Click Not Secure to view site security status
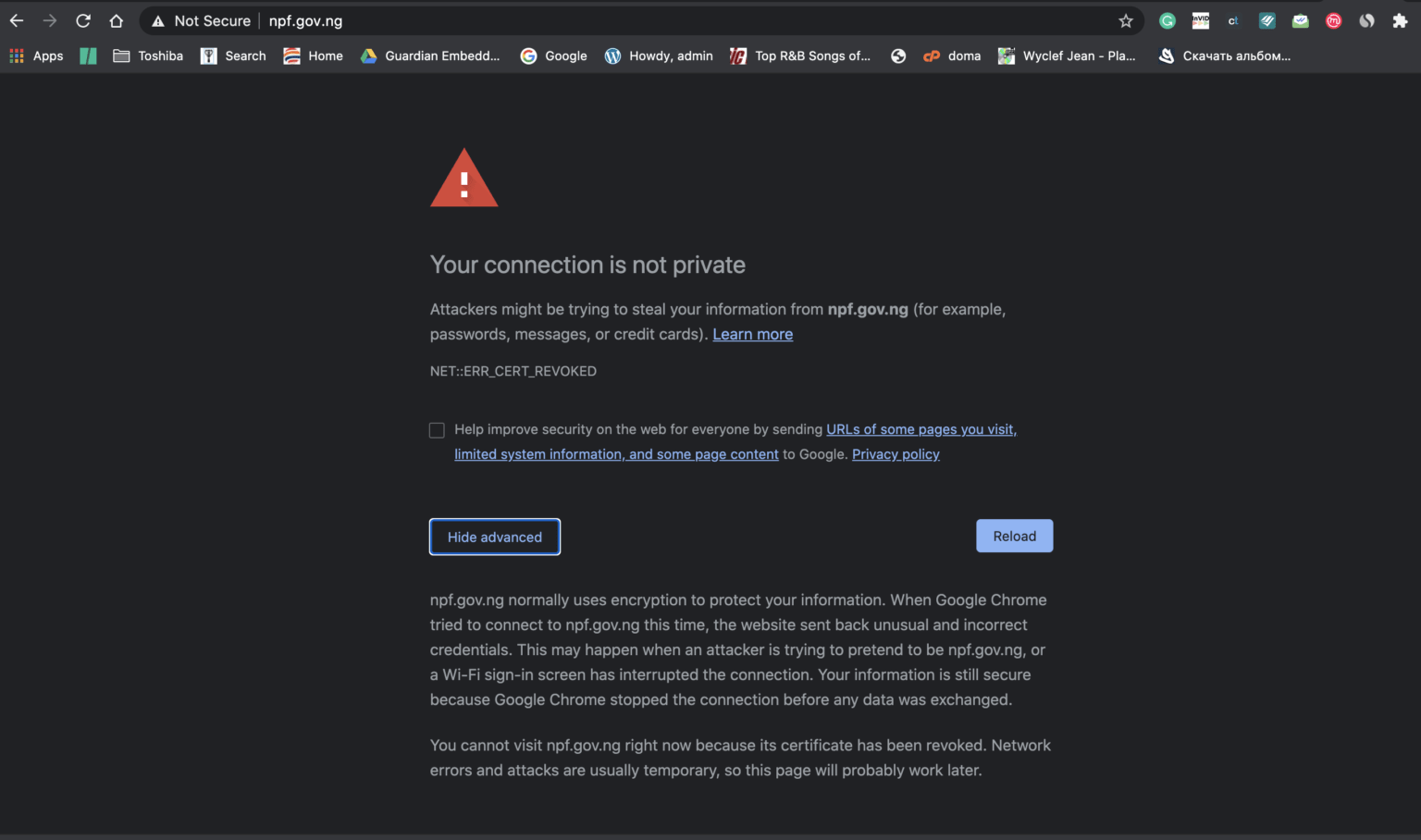1421x840 pixels. pyautogui.click(x=199, y=19)
